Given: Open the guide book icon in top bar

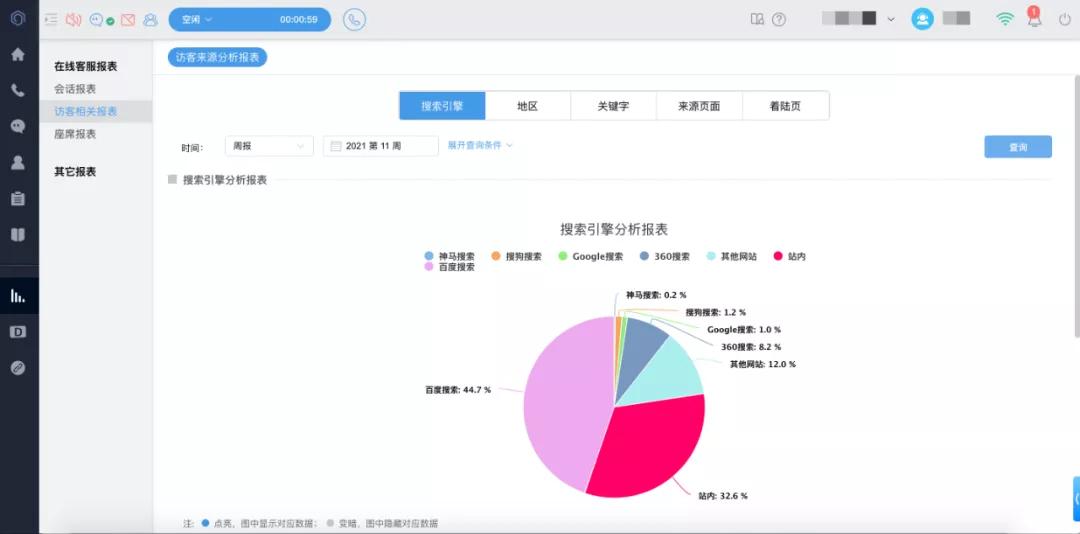Looking at the screenshot, I should coord(757,19).
